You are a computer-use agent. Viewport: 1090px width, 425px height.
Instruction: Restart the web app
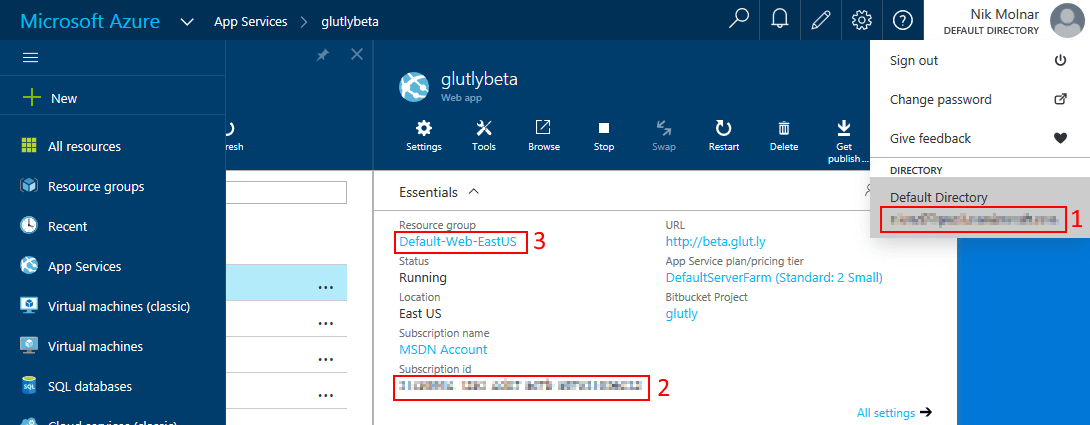coord(723,135)
